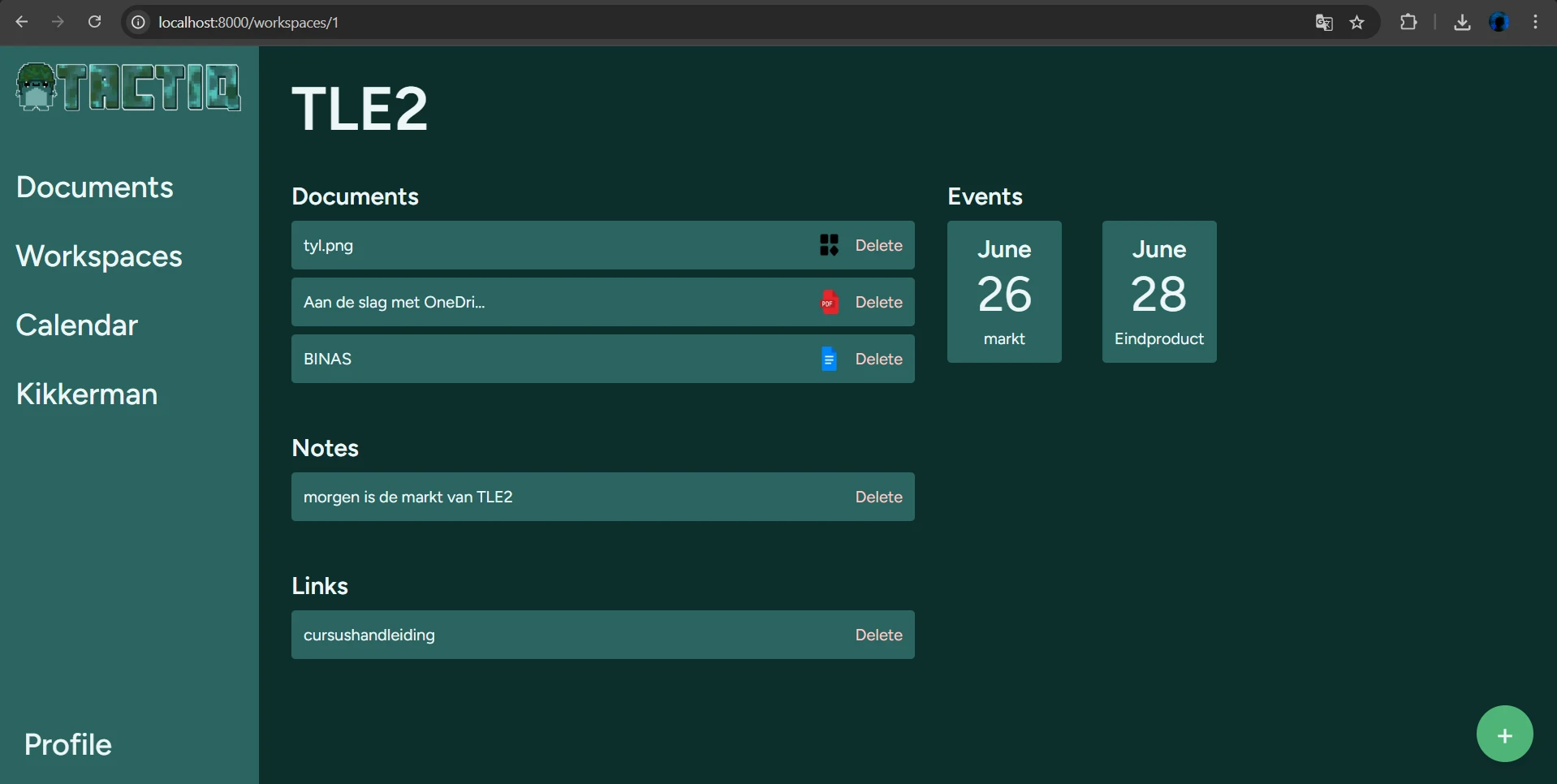Open the browser extensions icon

(1408, 22)
